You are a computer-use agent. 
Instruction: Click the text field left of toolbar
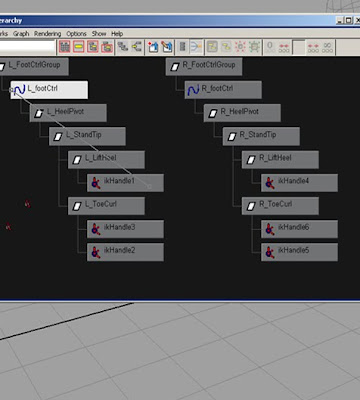(x=27, y=47)
